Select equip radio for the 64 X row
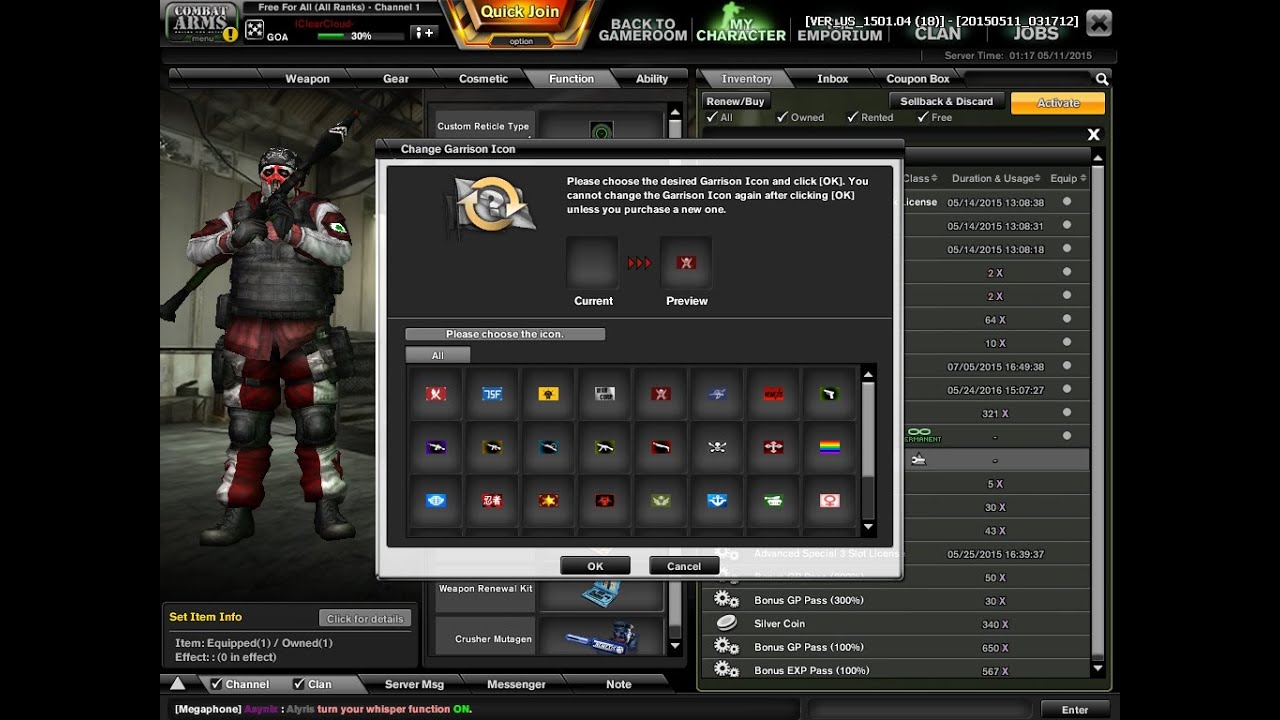The width and height of the screenshot is (1280, 720). (x=1067, y=319)
